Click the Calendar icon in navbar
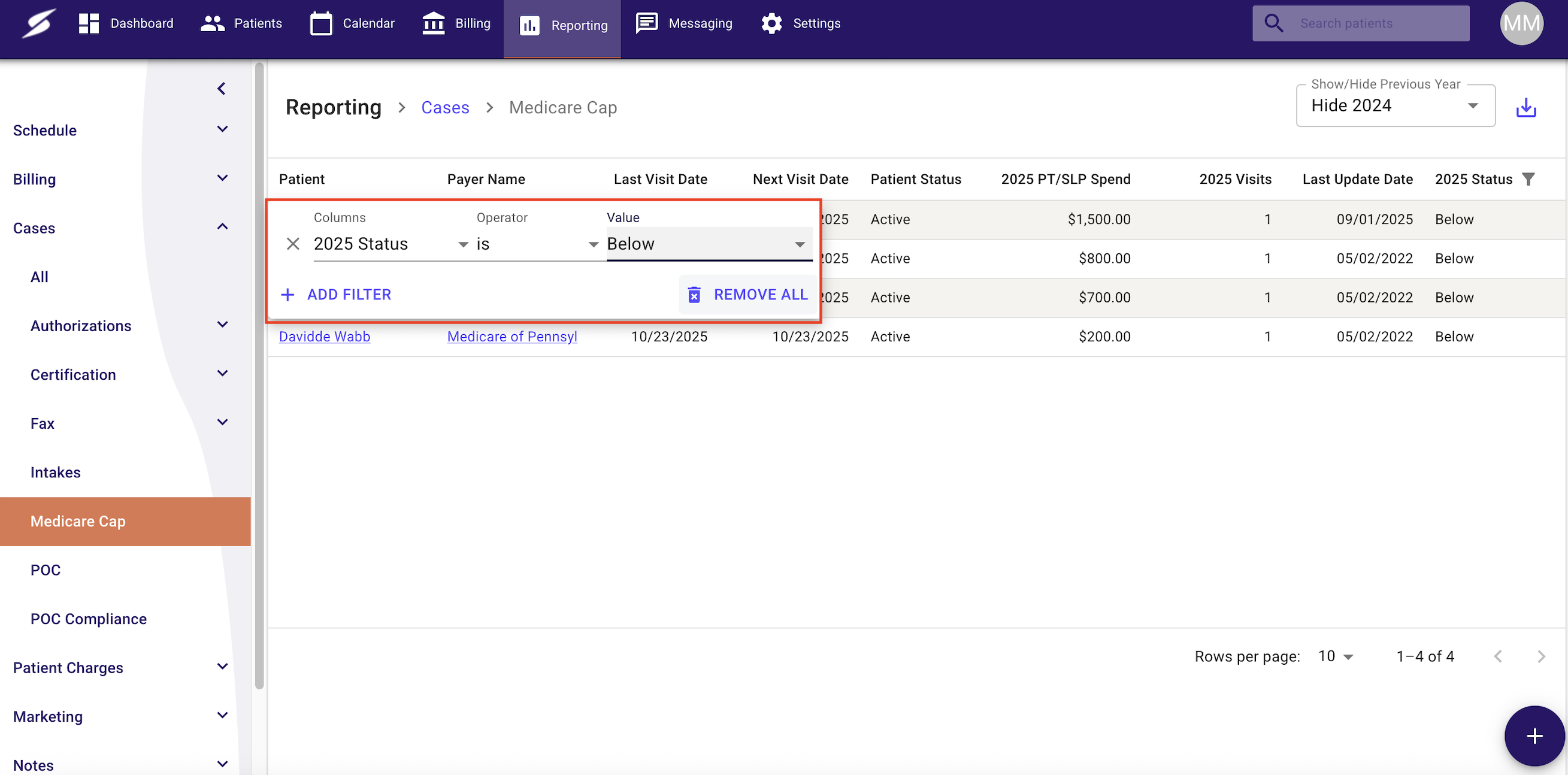 [x=321, y=24]
